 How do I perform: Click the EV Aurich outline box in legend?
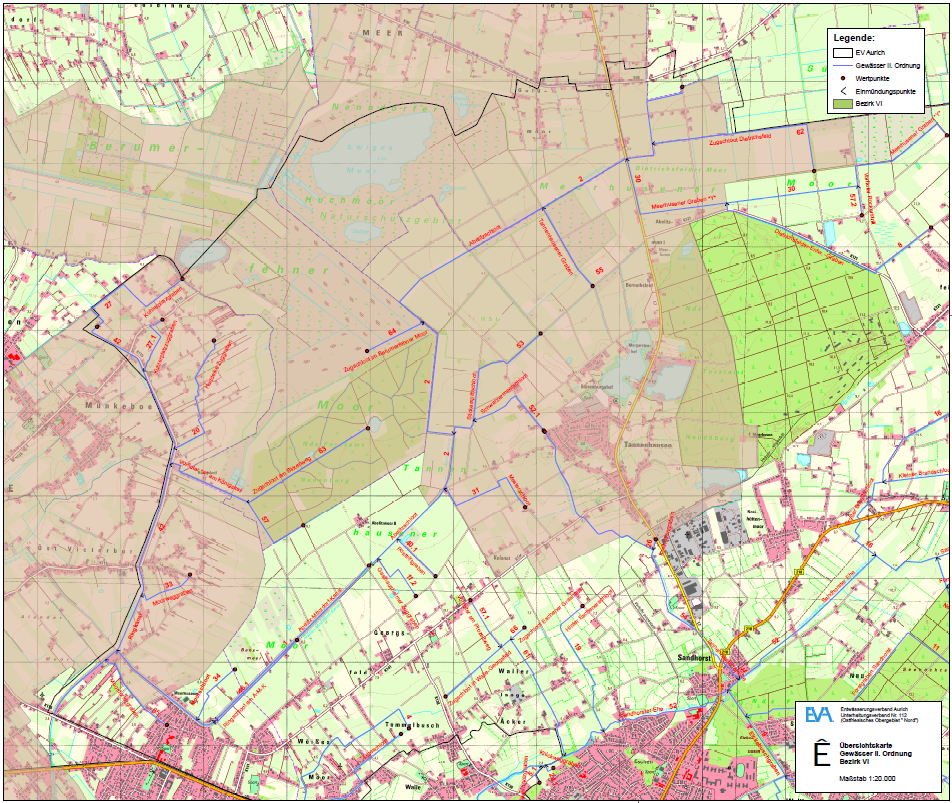point(843,53)
